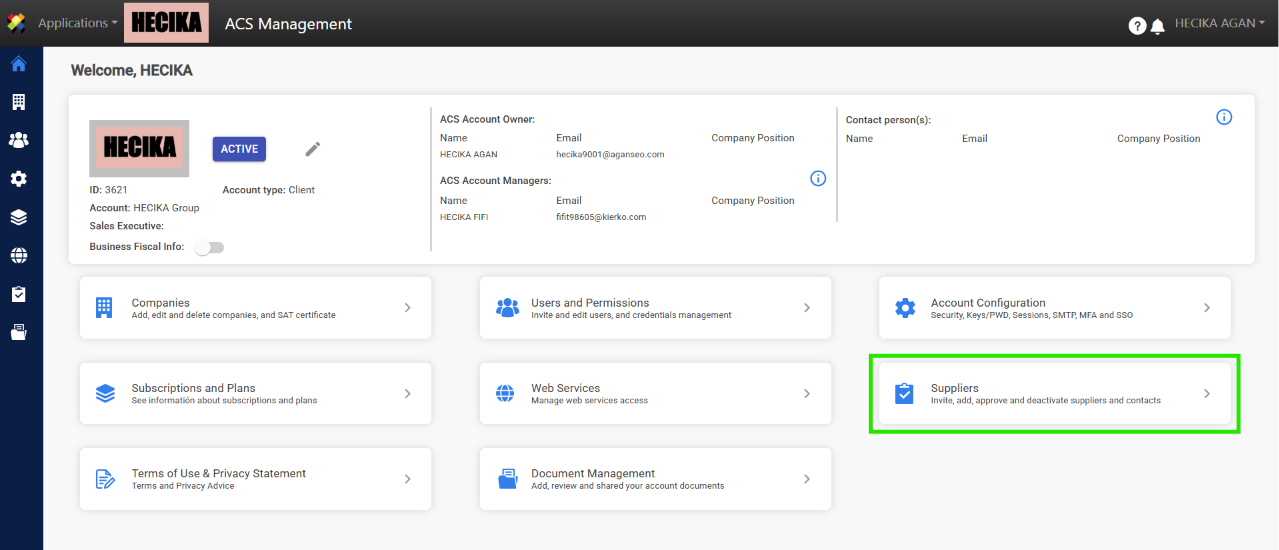Click the chevron on Document Management card
1279x550 pixels.
pos(807,479)
